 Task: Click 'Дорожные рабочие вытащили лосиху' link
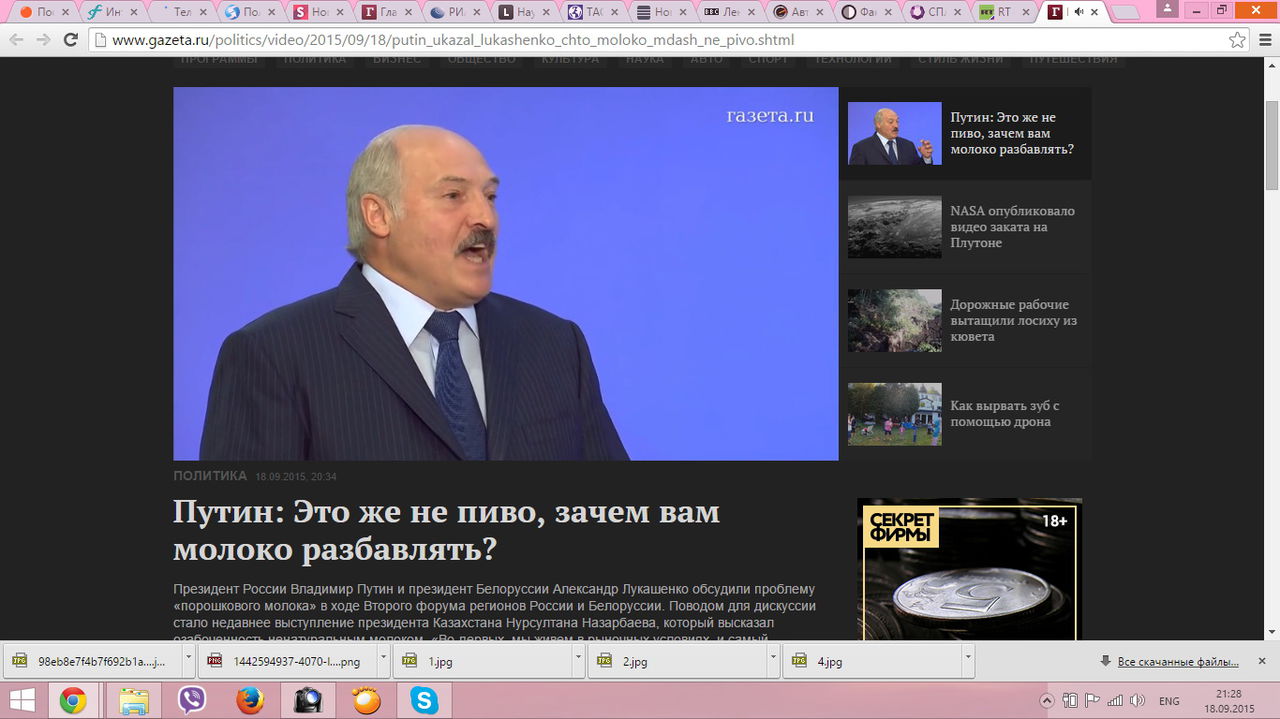coord(1013,320)
